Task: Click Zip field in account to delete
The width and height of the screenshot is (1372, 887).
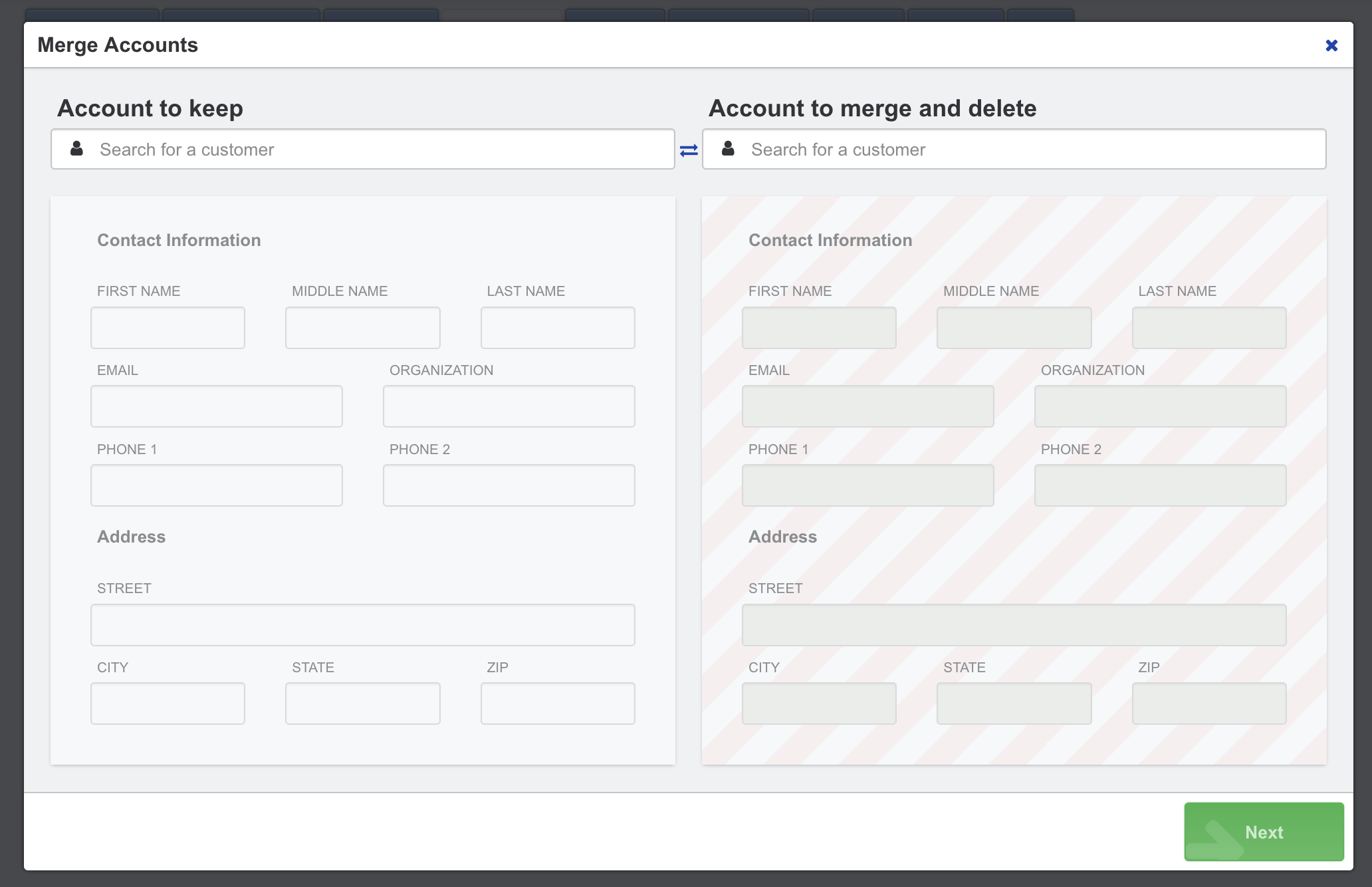Action: click(1209, 703)
